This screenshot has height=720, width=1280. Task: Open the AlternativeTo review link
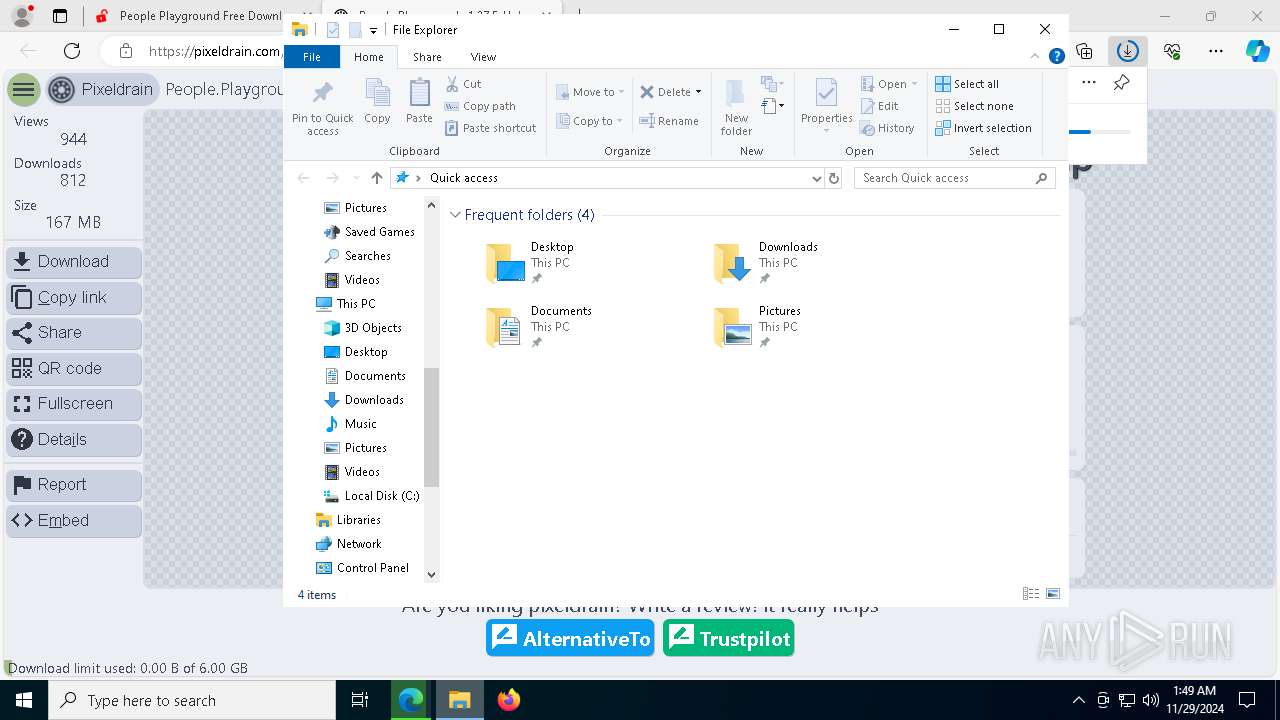[x=571, y=638]
